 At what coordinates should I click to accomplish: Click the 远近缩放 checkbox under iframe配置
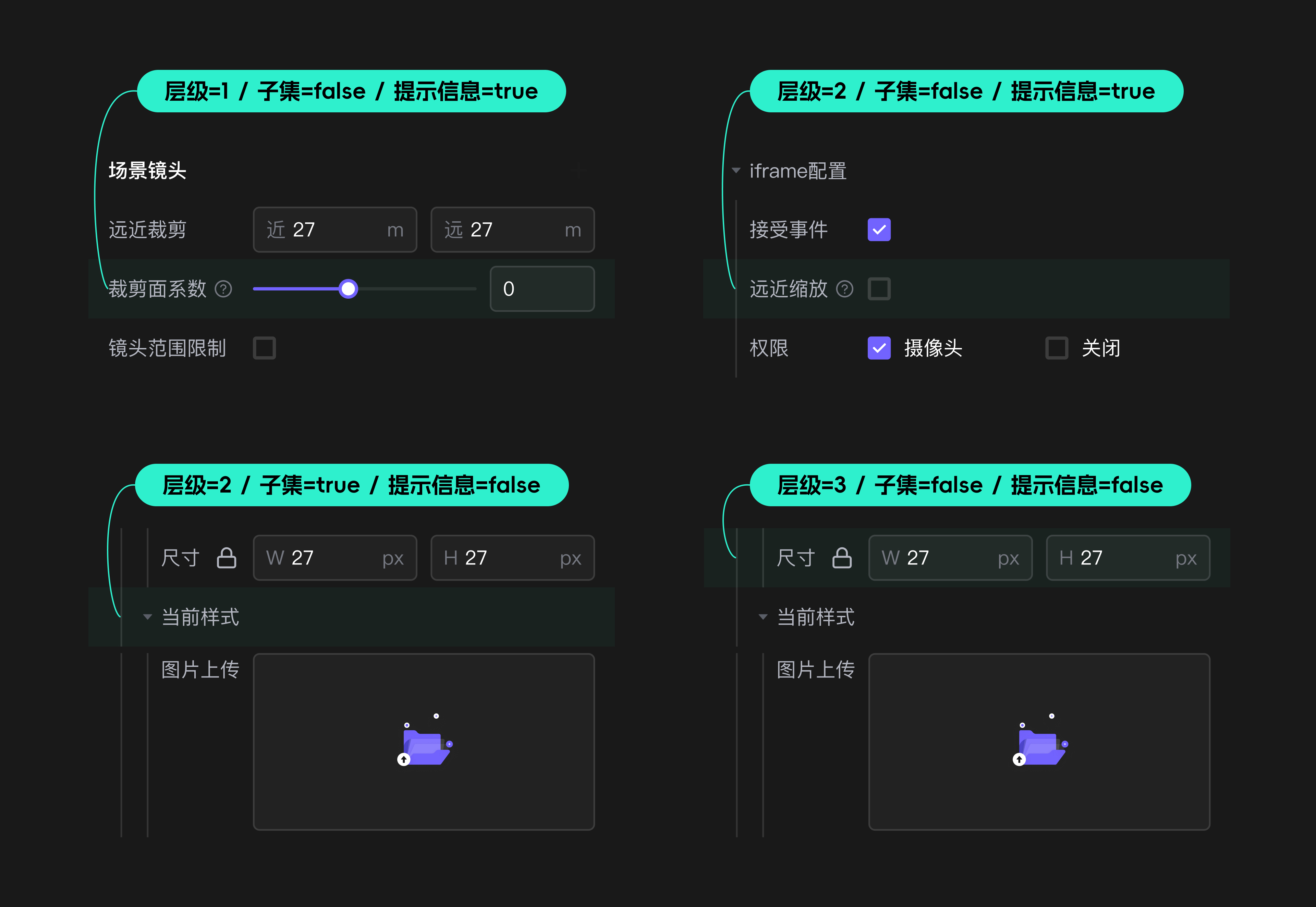tap(879, 289)
